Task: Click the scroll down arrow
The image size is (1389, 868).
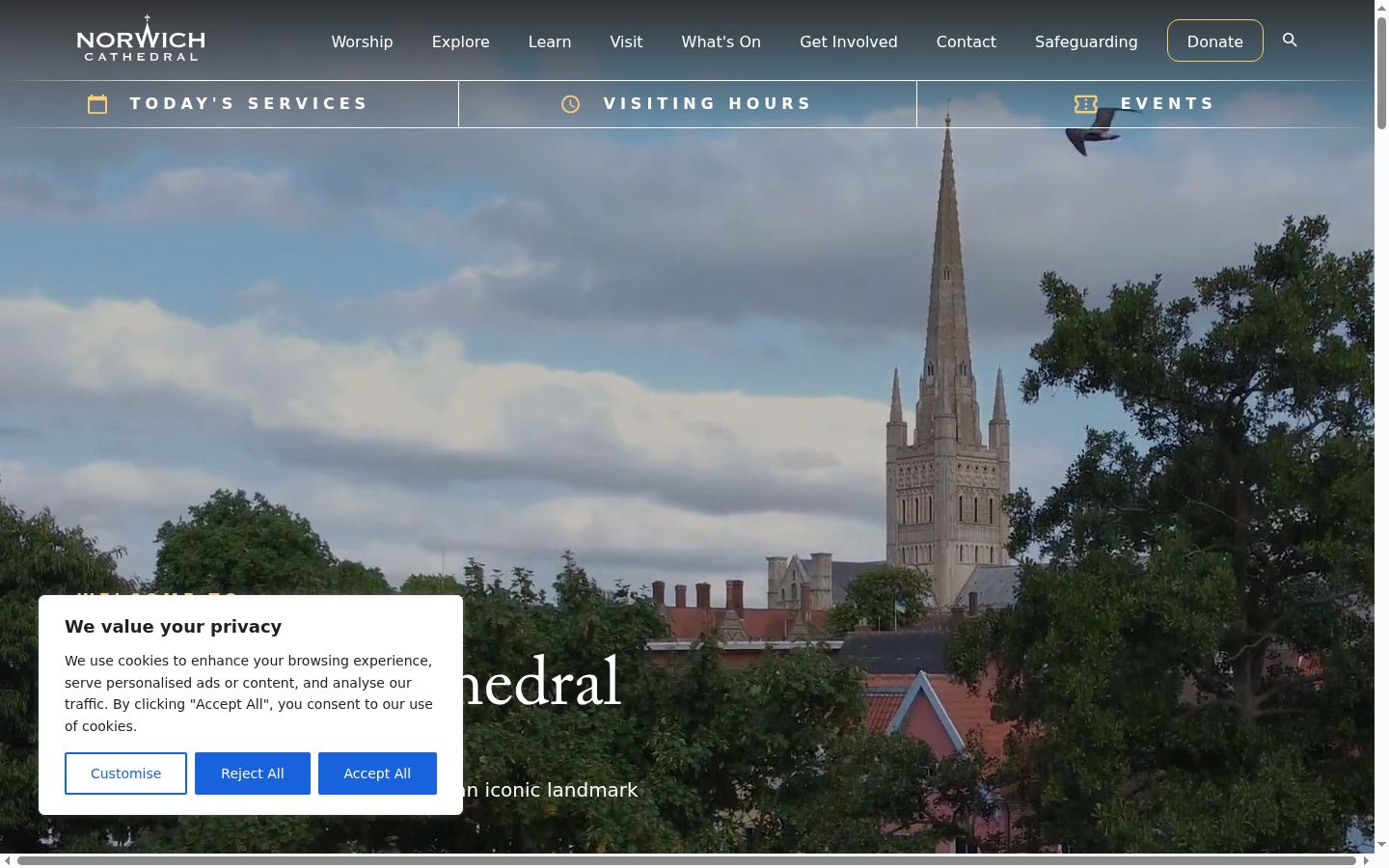Action: 1381,845
